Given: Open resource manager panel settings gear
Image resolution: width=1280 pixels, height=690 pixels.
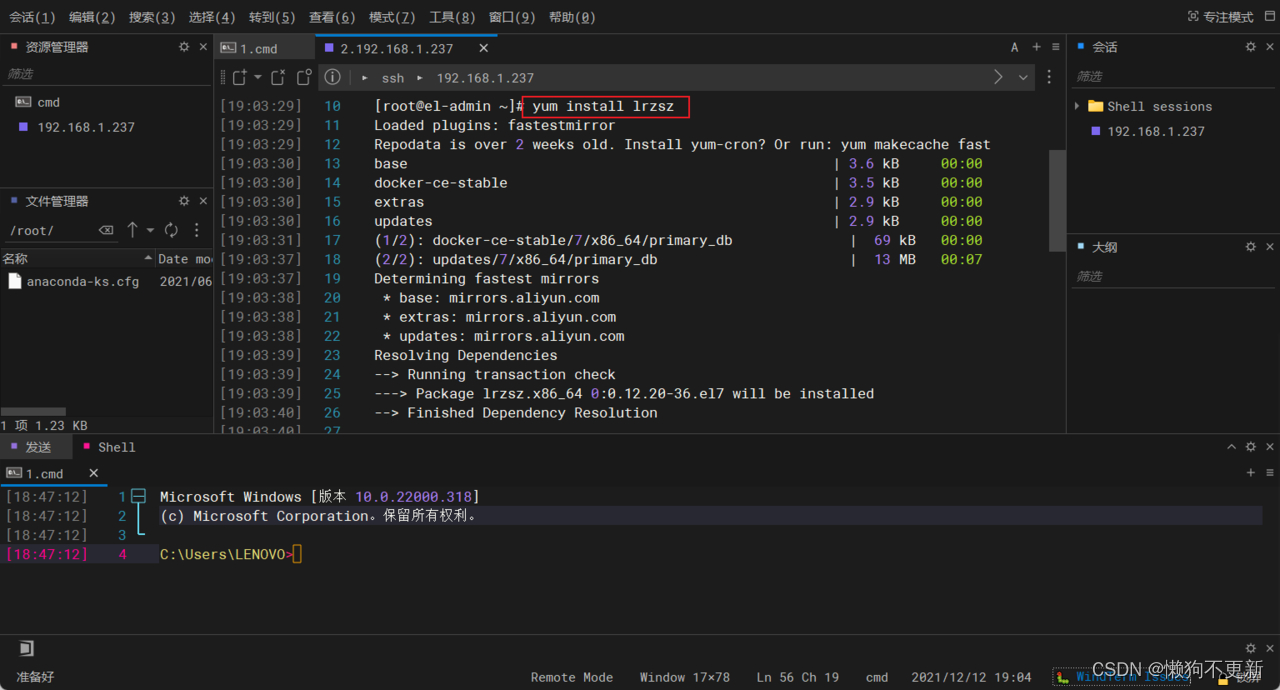Looking at the screenshot, I should click(184, 47).
